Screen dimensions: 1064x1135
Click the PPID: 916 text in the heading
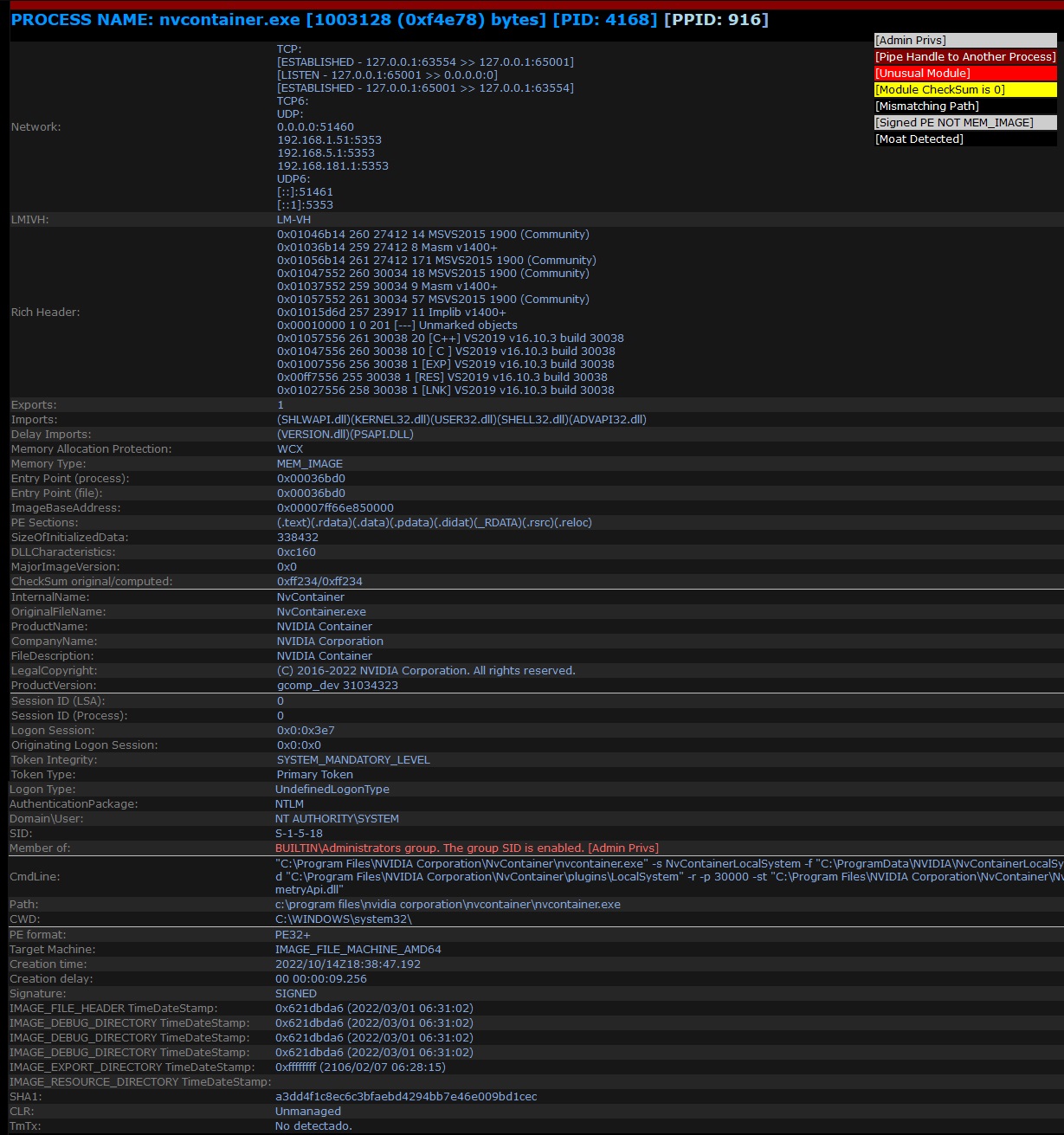click(716, 20)
